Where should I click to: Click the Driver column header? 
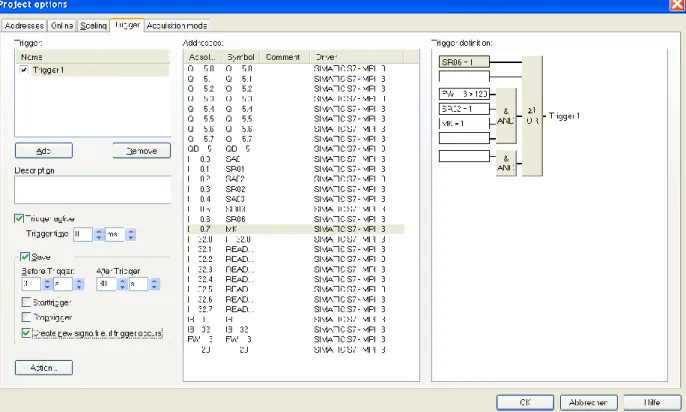[357, 57]
